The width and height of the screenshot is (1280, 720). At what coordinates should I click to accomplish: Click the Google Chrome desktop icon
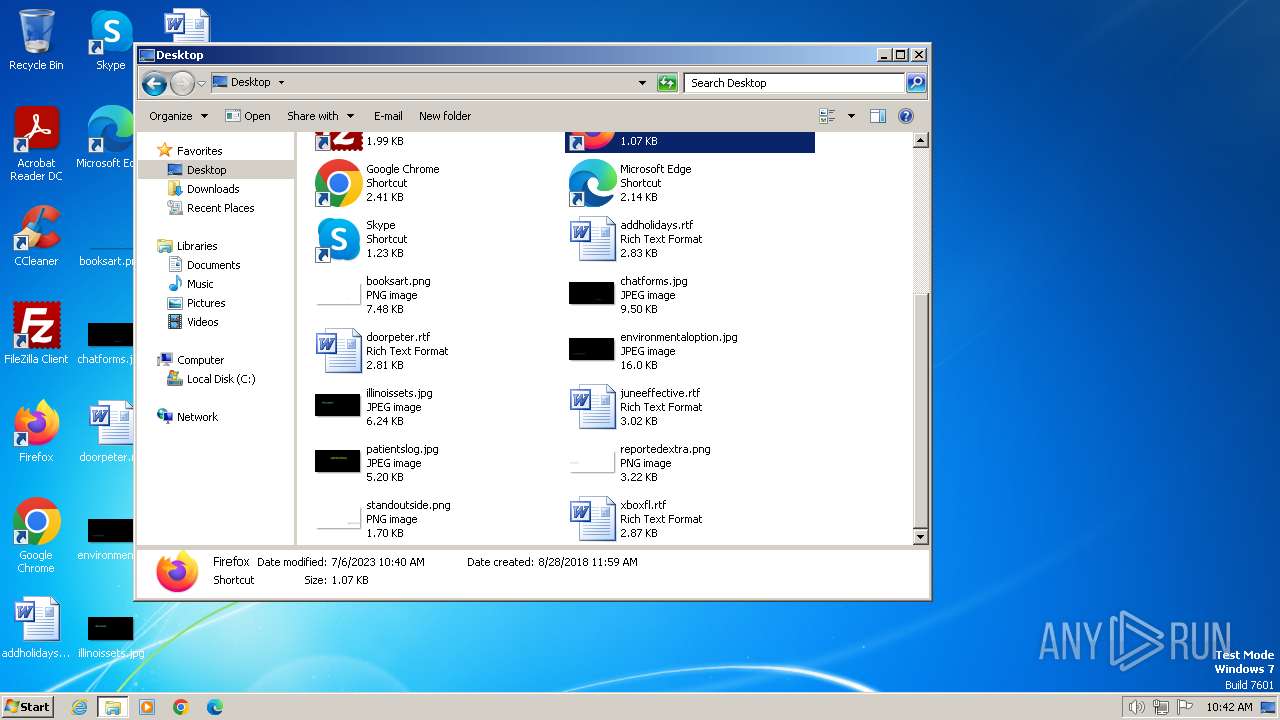(36, 536)
